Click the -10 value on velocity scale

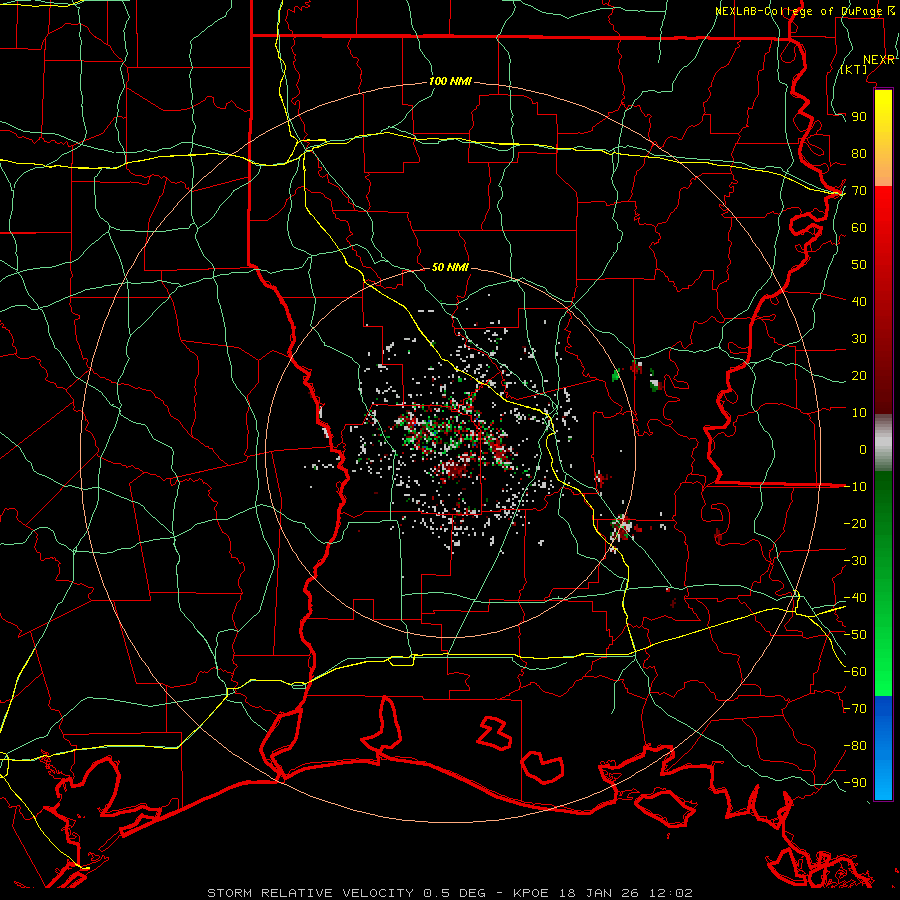[855, 487]
